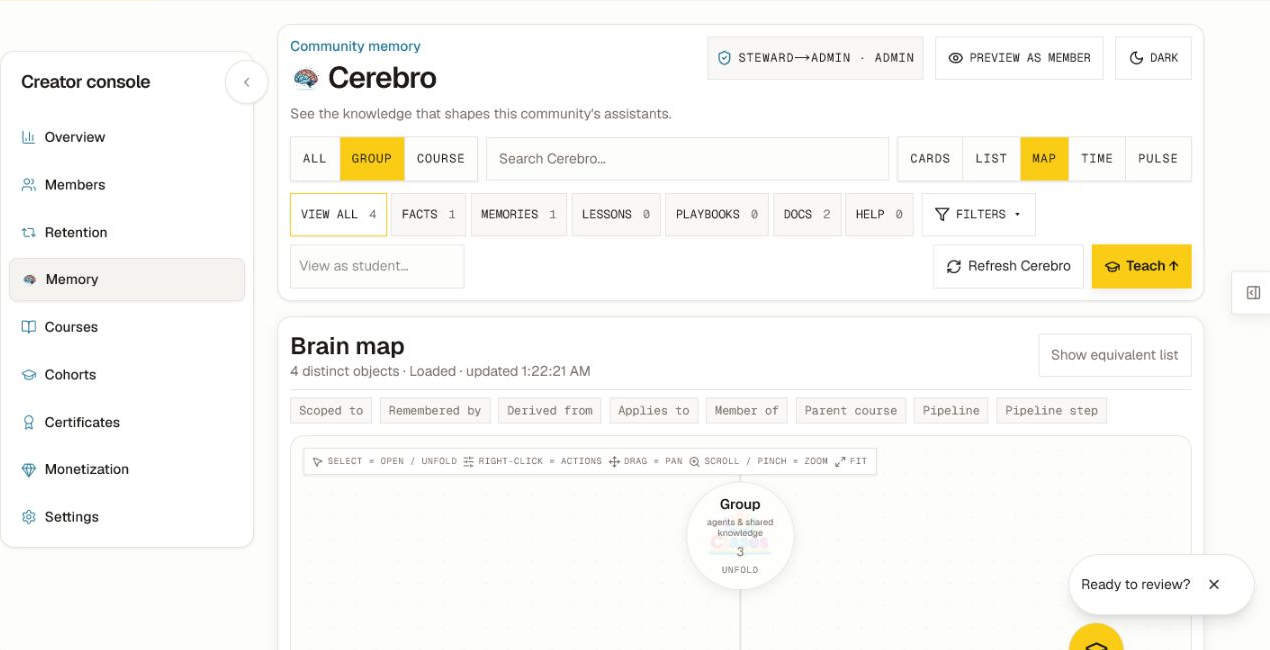Switch to the CARDS view tab

point(930,158)
